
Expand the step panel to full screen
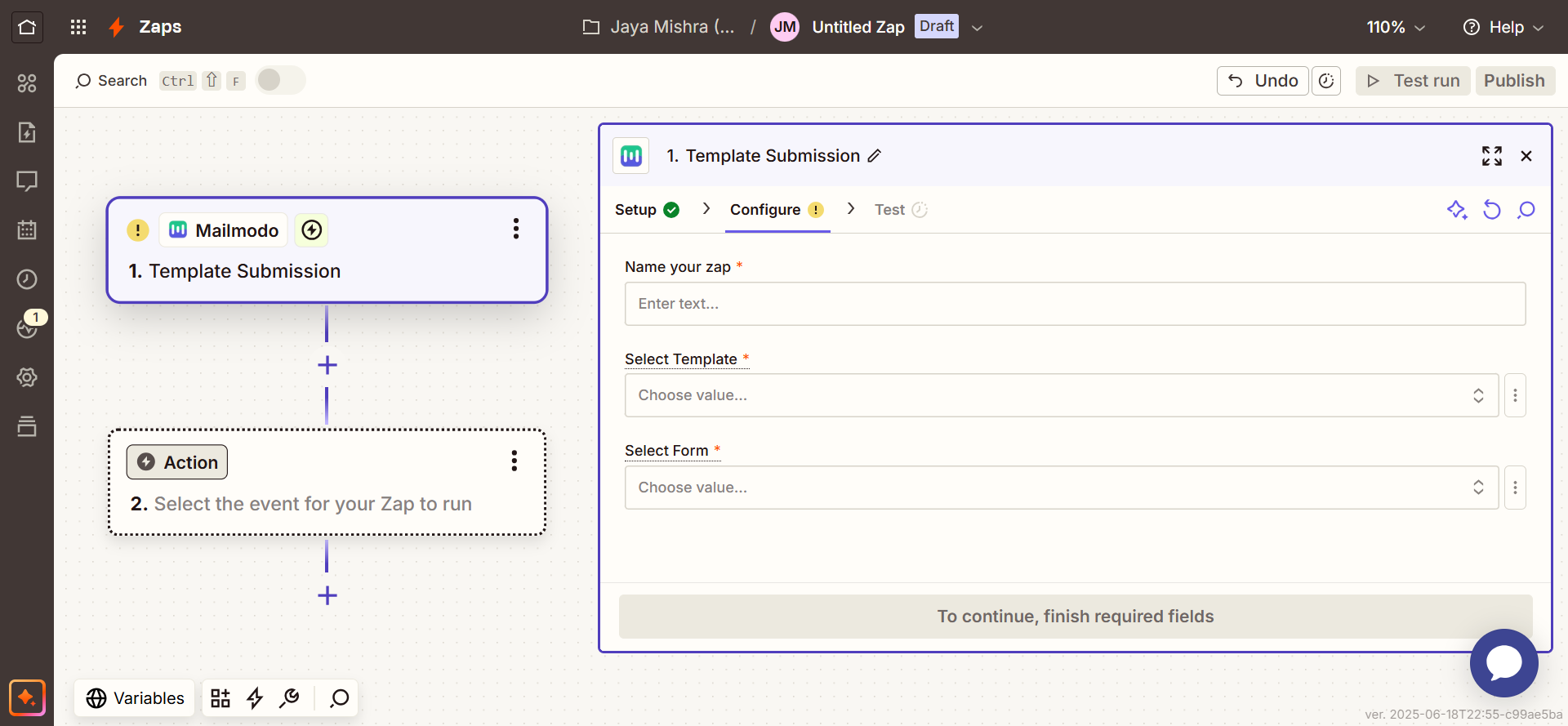point(1492,156)
